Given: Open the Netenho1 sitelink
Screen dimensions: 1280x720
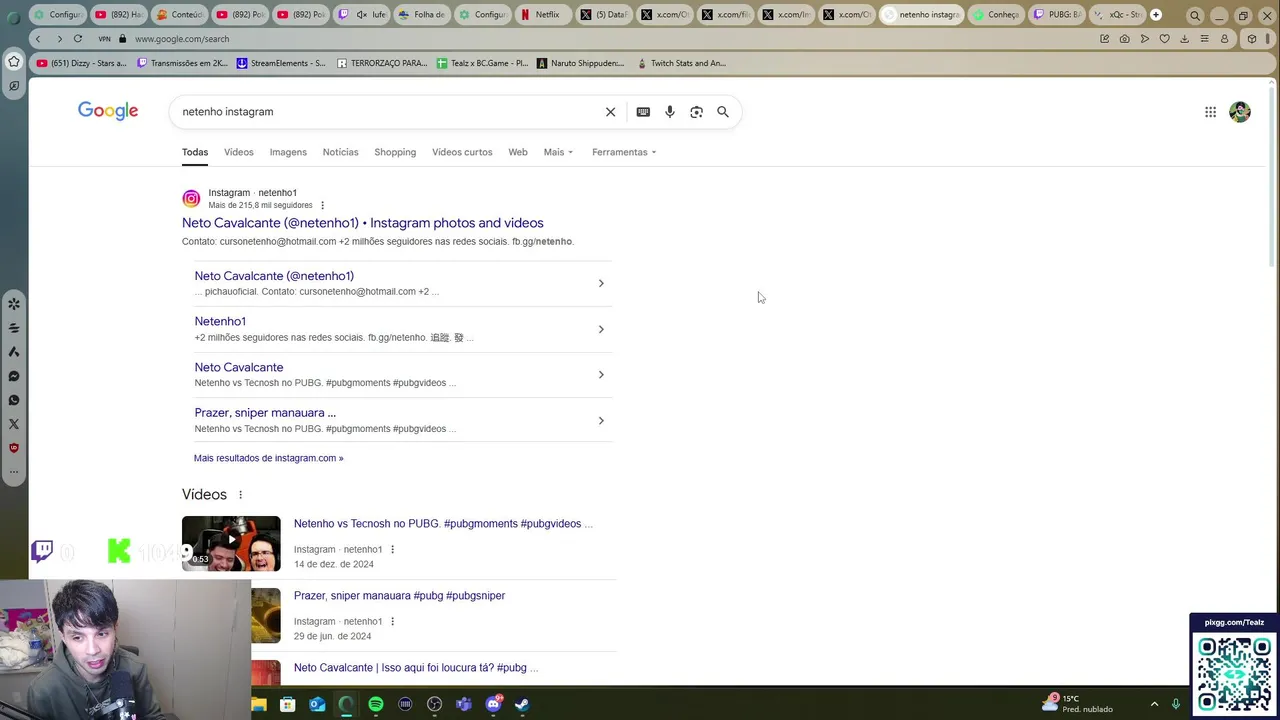Looking at the screenshot, I should 220,321.
